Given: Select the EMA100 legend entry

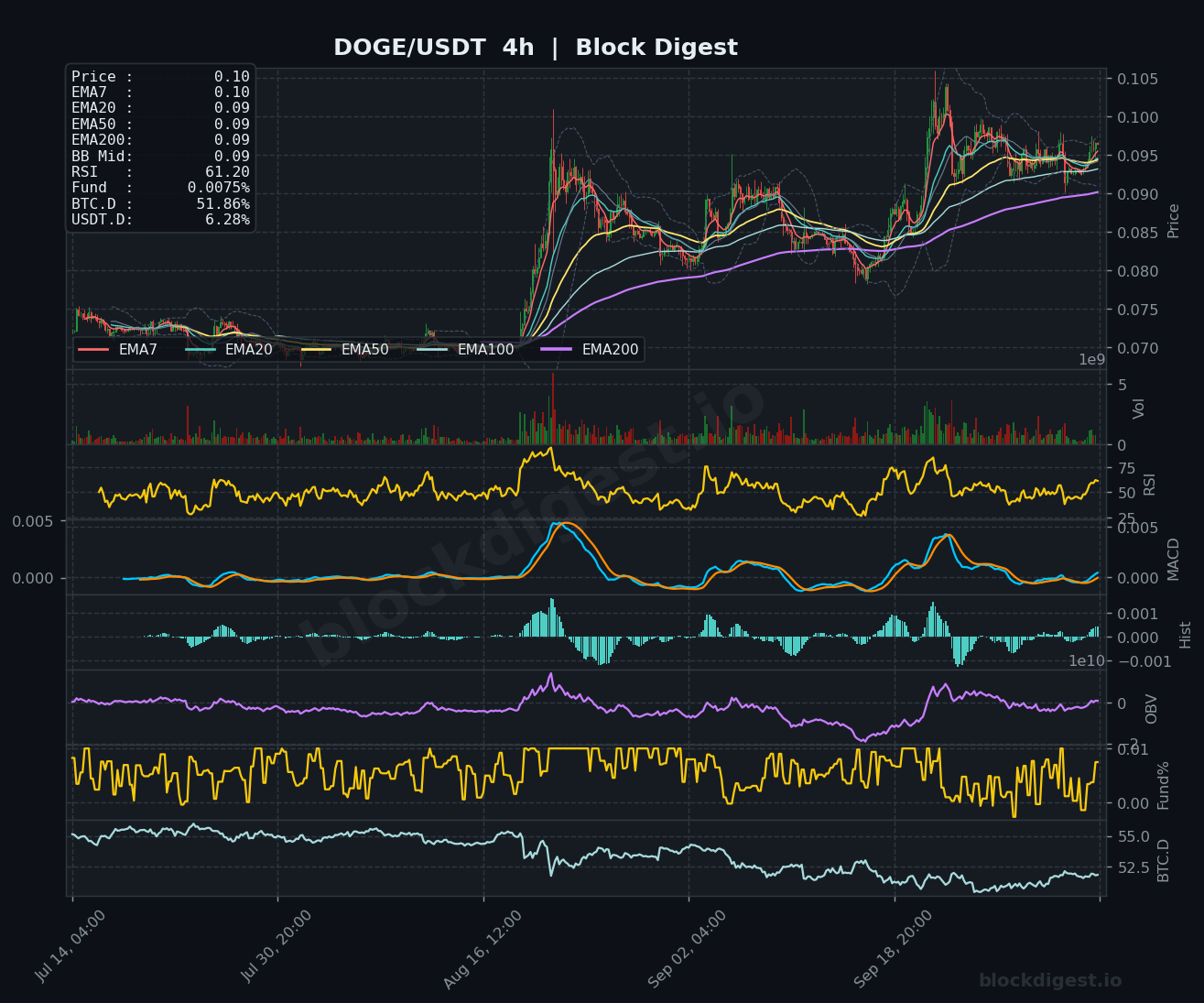Looking at the screenshot, I should [466, 350].
